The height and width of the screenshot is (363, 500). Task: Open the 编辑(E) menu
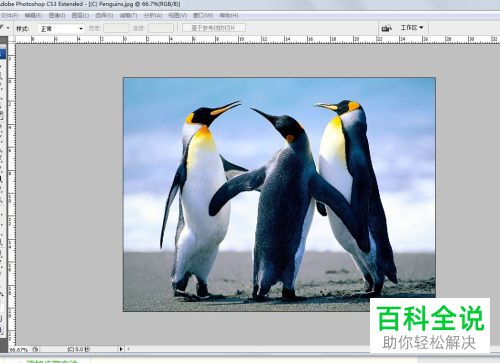(x=33, y=15)
